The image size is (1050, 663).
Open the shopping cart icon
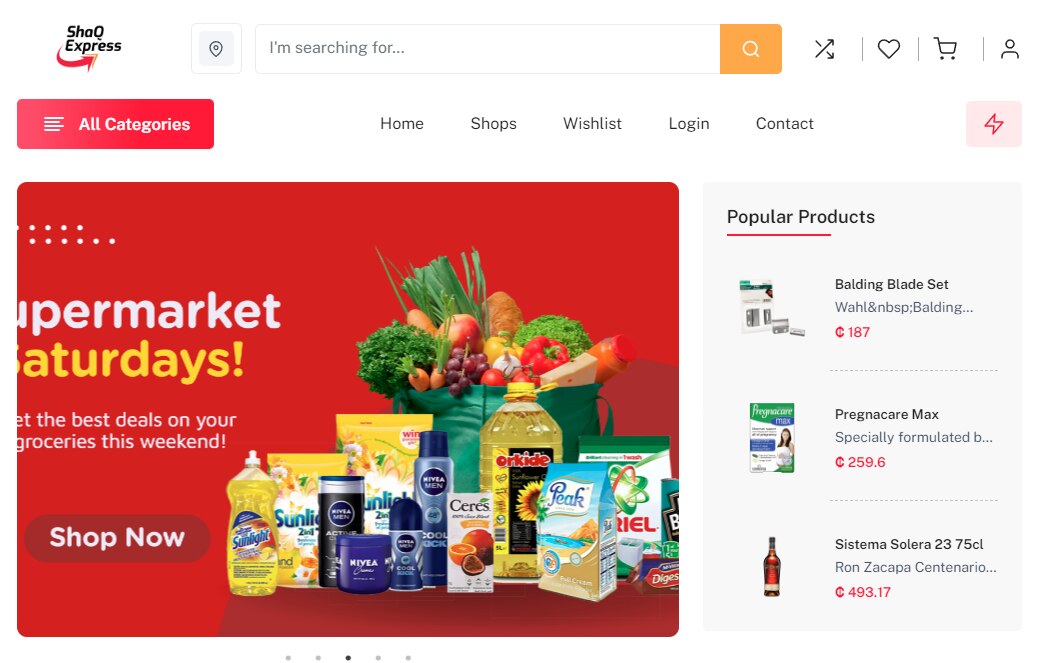tap(946, 49)
